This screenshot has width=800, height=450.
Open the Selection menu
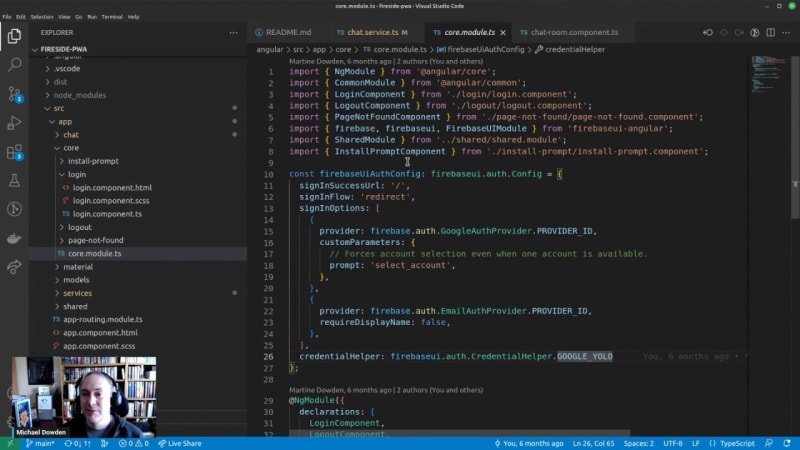tap(42, 17)
